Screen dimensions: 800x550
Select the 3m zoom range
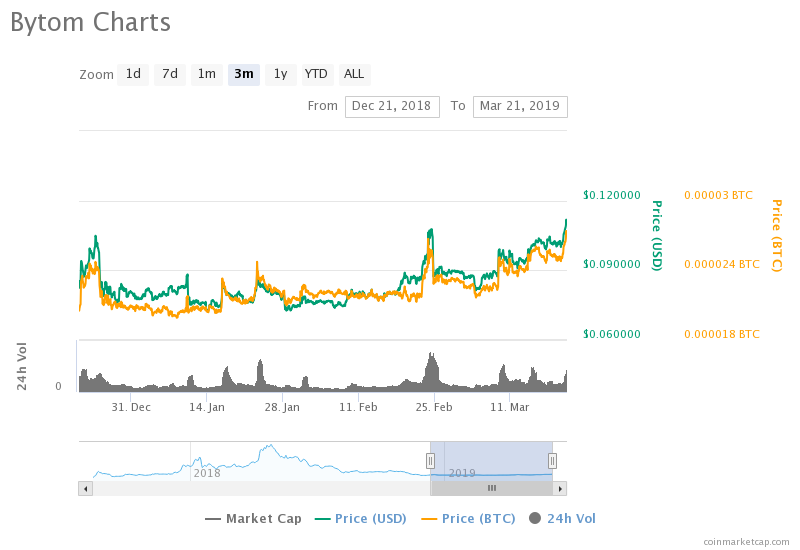(x=244, y=74)
